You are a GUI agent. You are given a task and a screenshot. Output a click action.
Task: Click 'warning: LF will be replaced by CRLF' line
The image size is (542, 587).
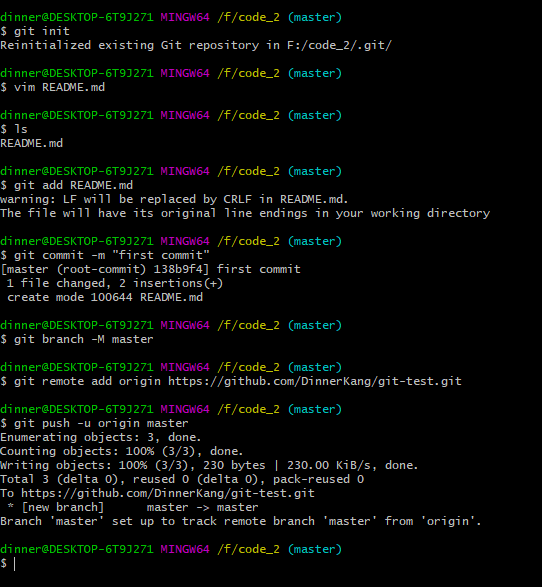174,199
